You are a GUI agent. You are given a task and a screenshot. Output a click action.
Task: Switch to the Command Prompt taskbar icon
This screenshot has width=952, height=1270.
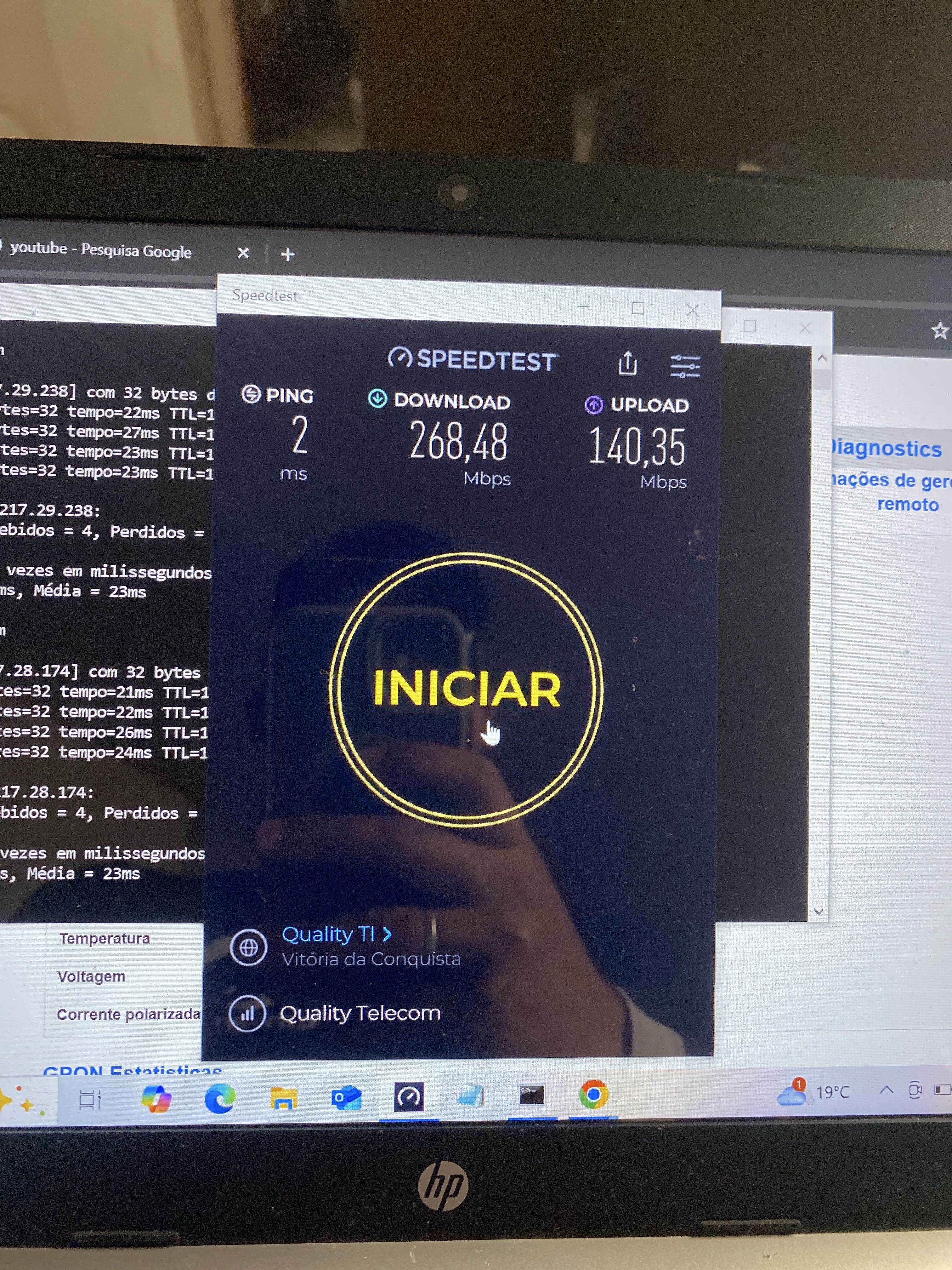pyautogui.click(x=531, y=1096)
